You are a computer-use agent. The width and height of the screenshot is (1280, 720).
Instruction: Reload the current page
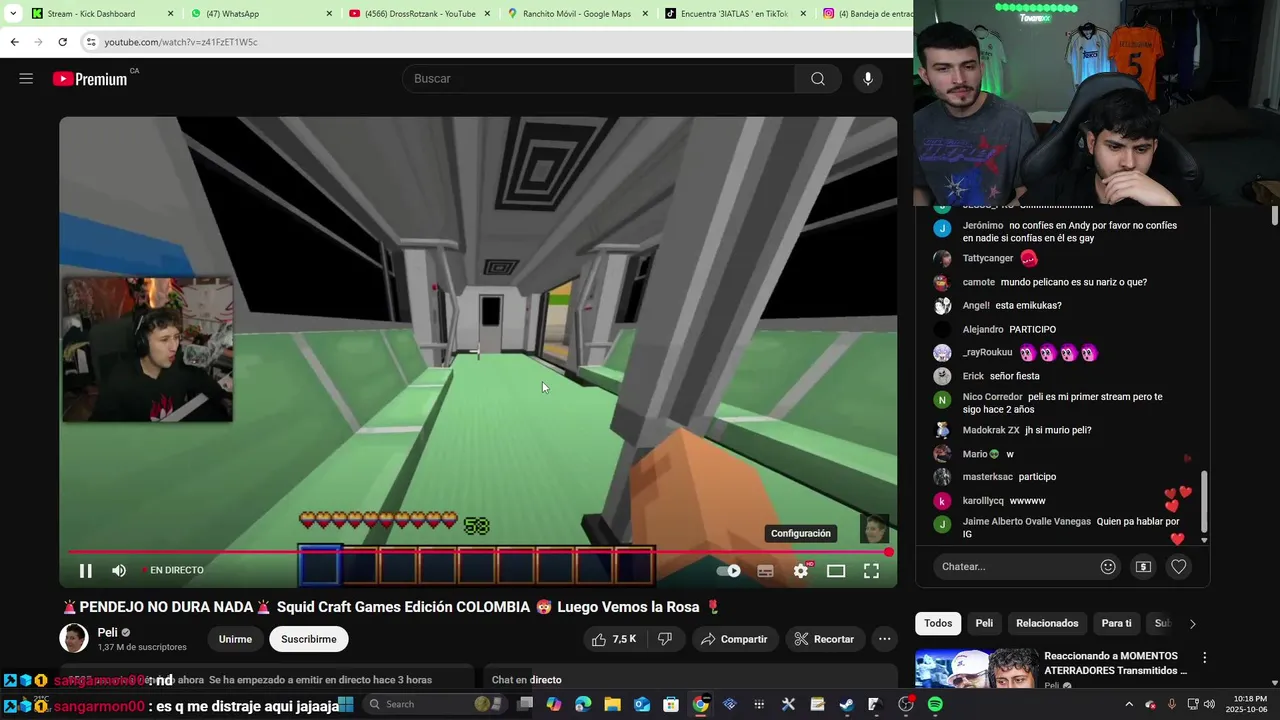[62, 42]
